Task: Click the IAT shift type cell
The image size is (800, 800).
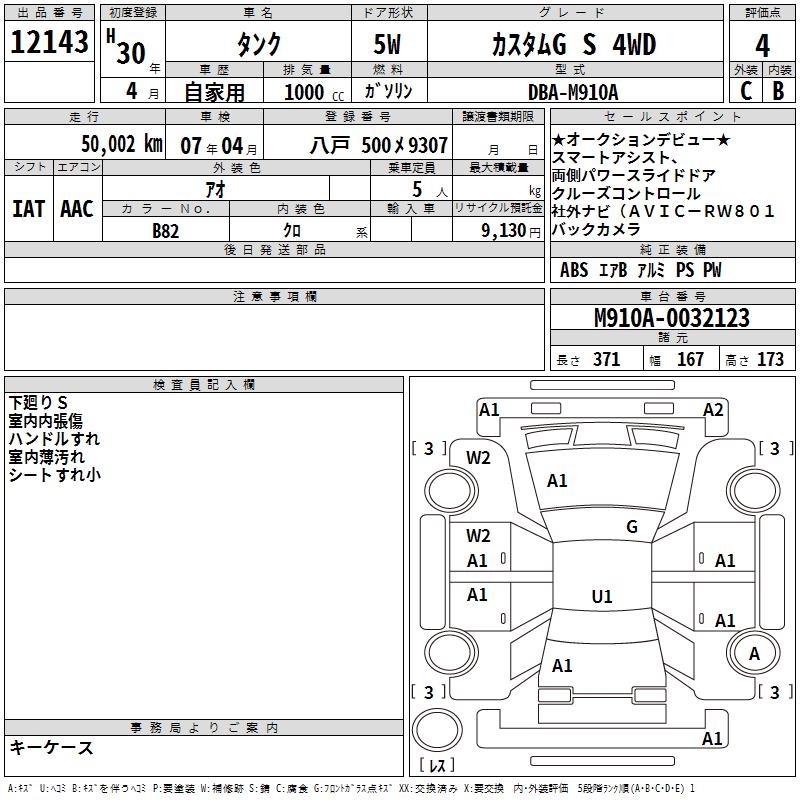Action: (28, 209)
